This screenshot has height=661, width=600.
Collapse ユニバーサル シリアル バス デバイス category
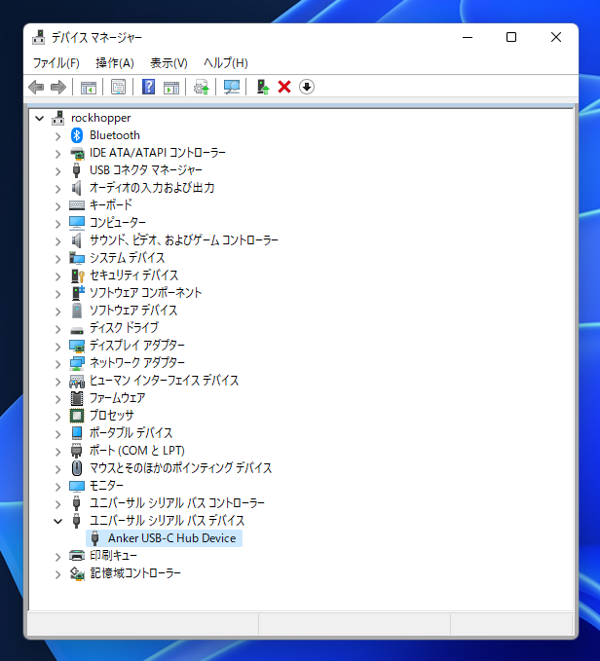pos(58,521)
